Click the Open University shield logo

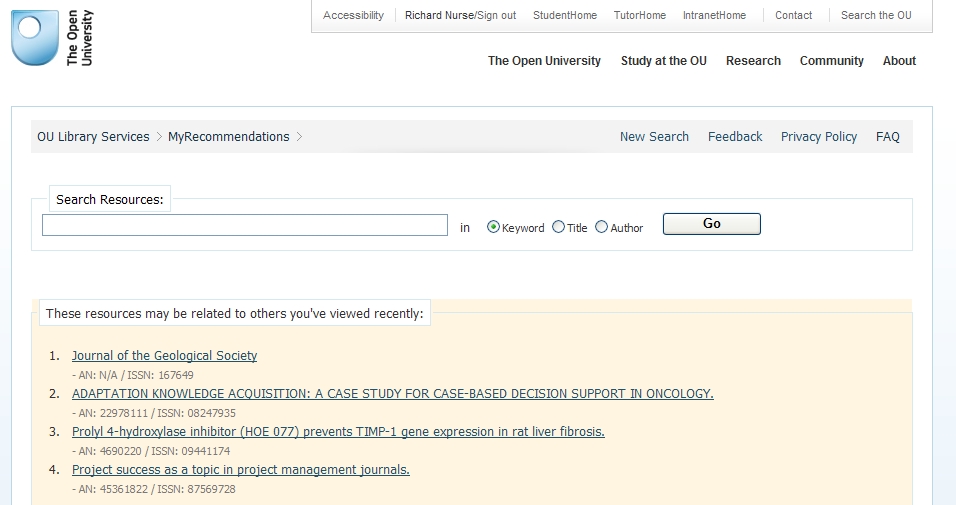(35, 37)
